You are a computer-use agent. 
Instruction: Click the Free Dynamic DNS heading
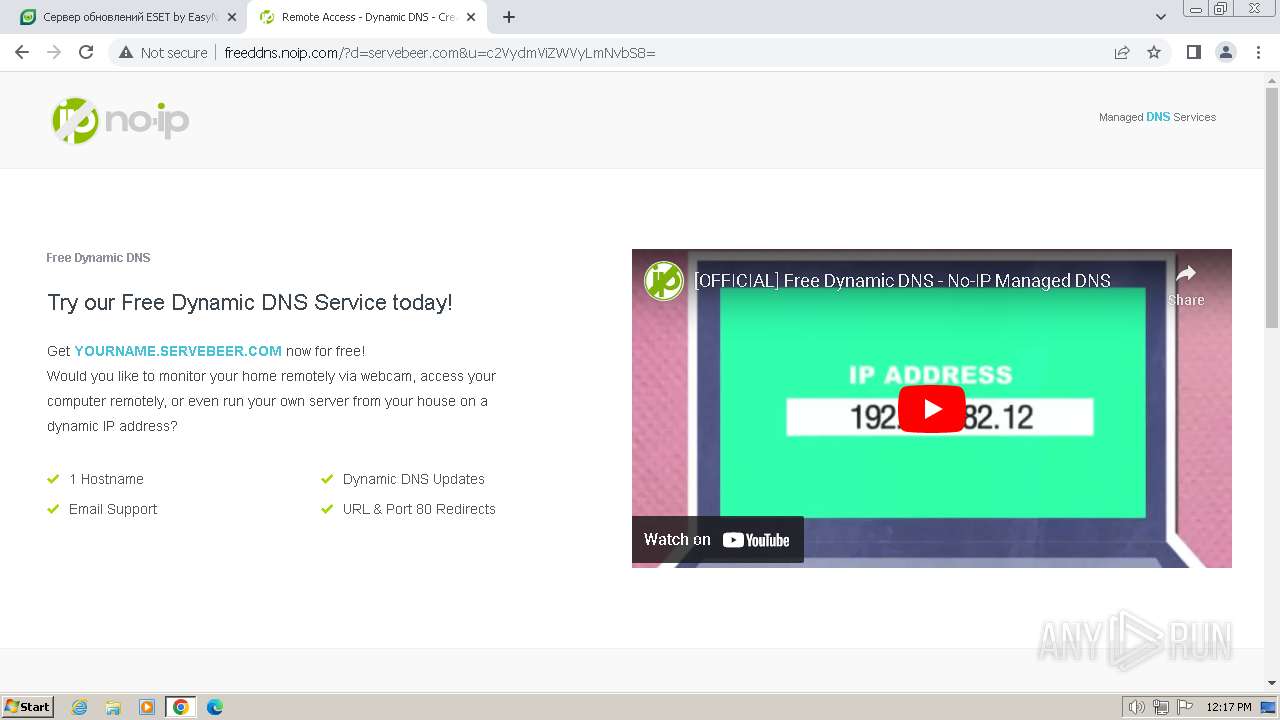coord(98,258)
